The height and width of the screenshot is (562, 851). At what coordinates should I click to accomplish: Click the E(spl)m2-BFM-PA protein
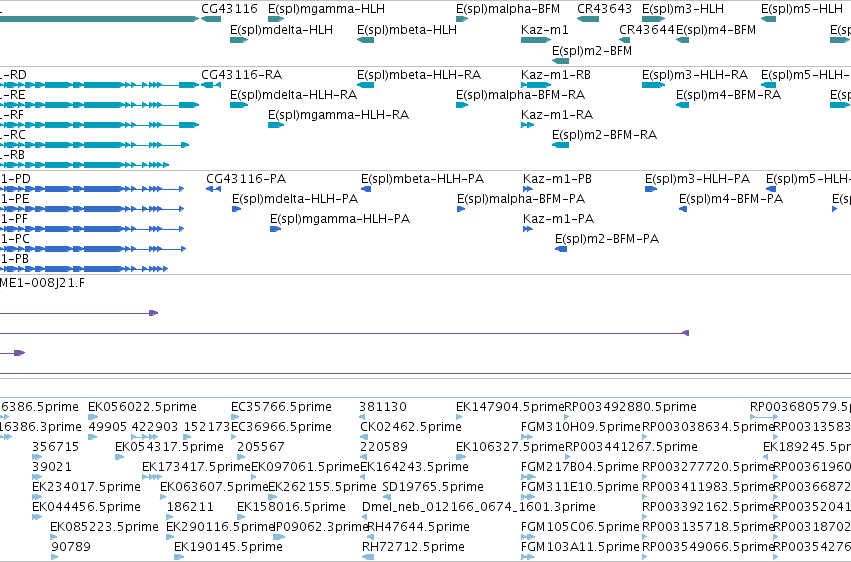(561, 249)
